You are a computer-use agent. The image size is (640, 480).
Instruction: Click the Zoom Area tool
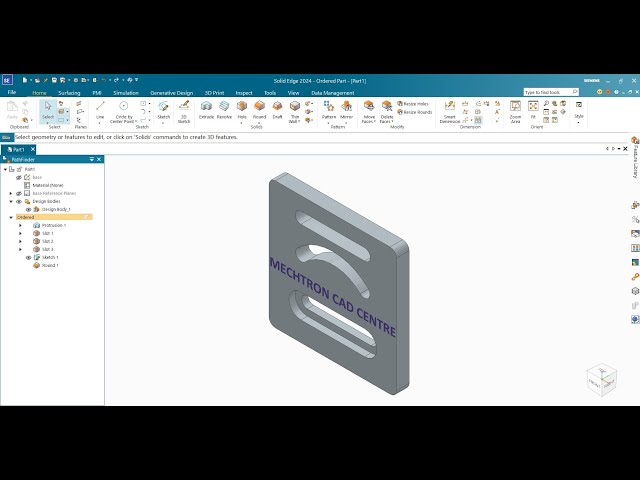click(x=515, y=112)
